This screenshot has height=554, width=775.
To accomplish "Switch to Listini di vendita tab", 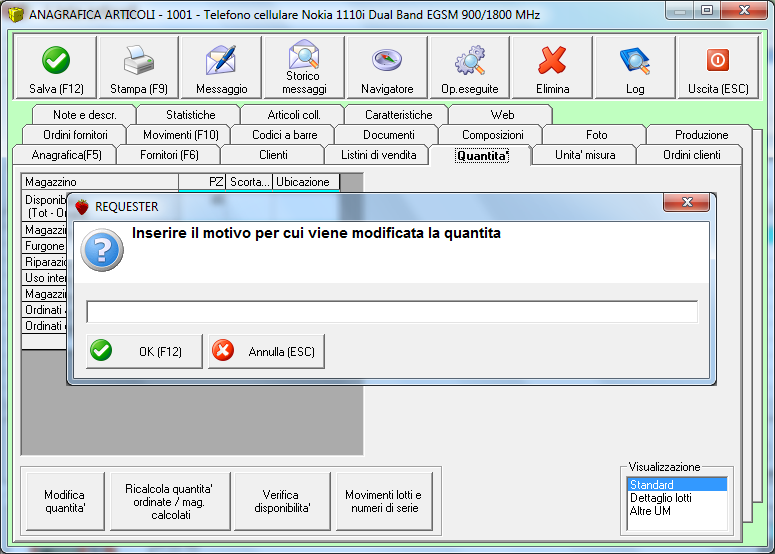I will [378, 155].
